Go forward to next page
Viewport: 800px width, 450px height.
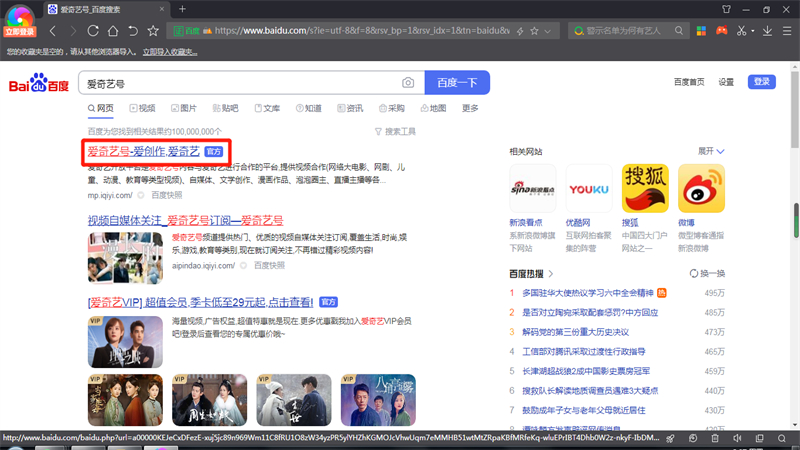73,31
